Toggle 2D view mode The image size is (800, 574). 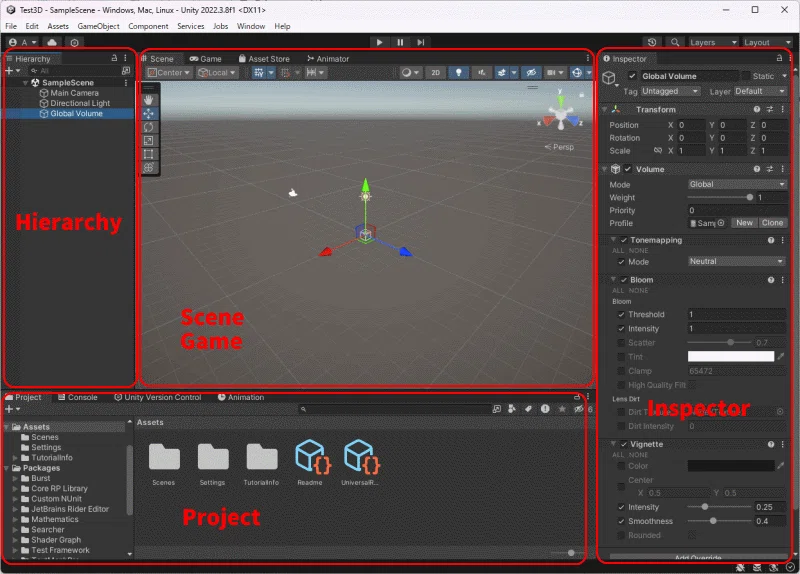(435, 72)
